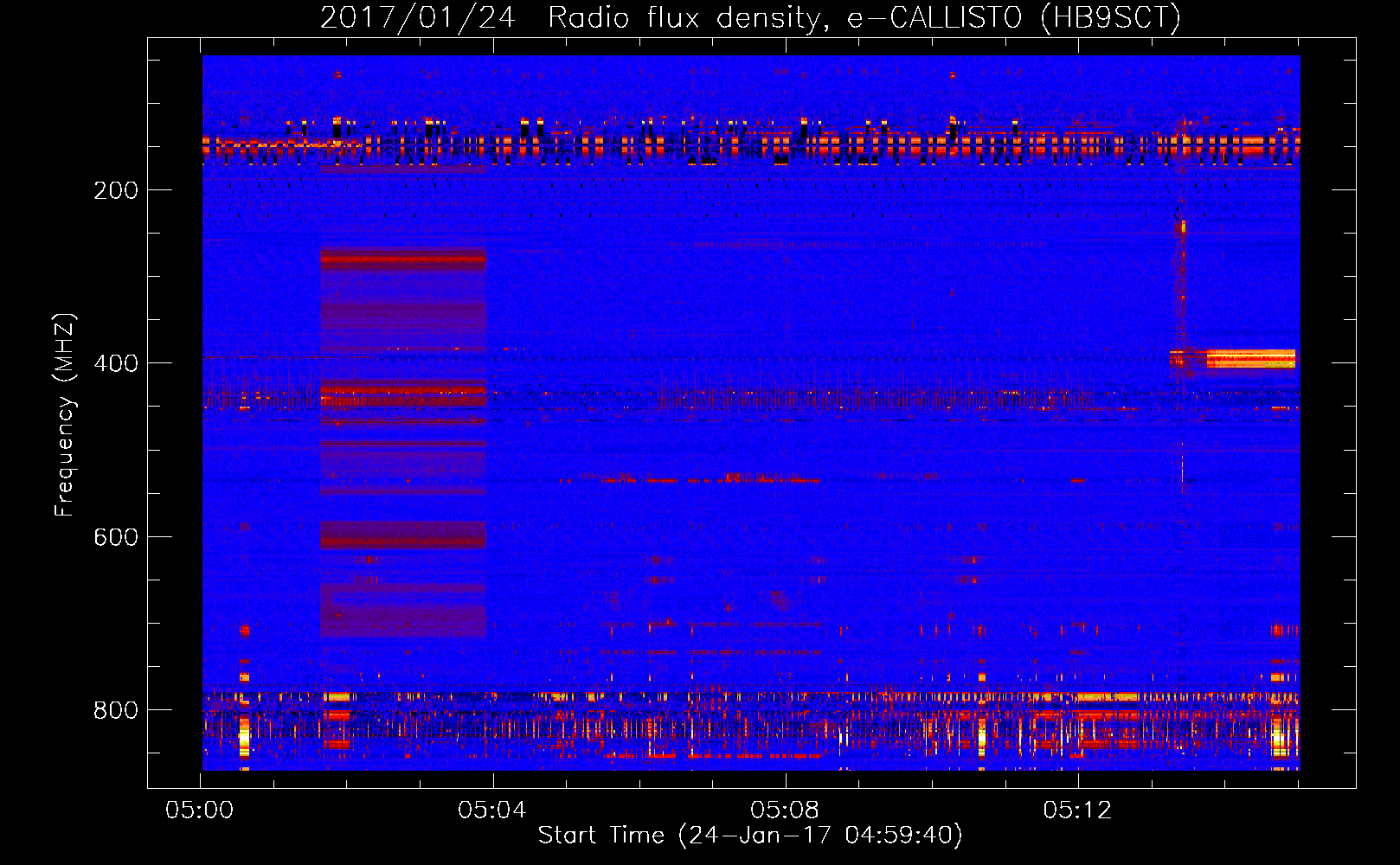Click the 05:04 time tick label
This screenshot has height=865, width=1400.
point(492,811)
